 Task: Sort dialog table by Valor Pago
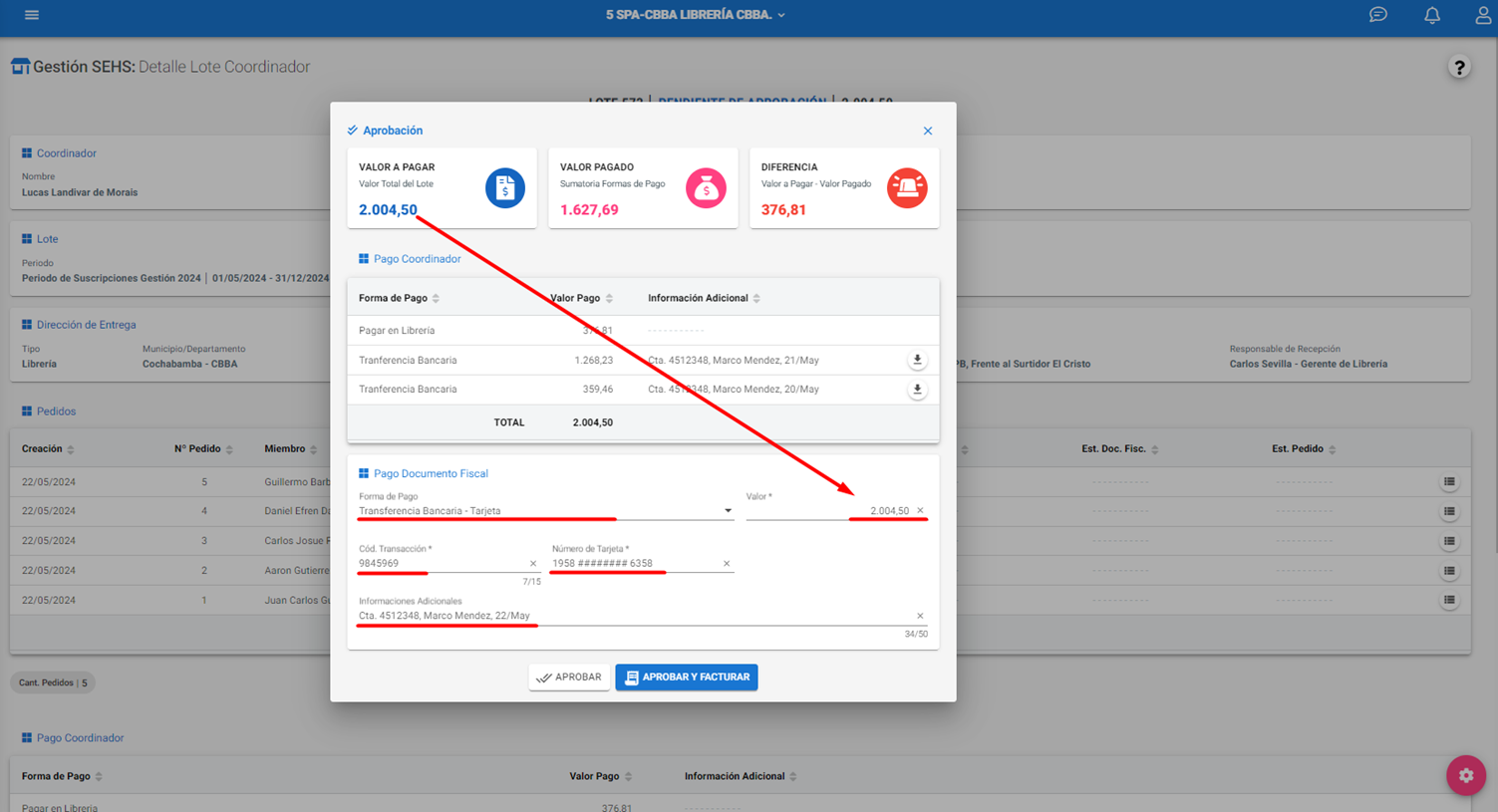tap(582, 298)
